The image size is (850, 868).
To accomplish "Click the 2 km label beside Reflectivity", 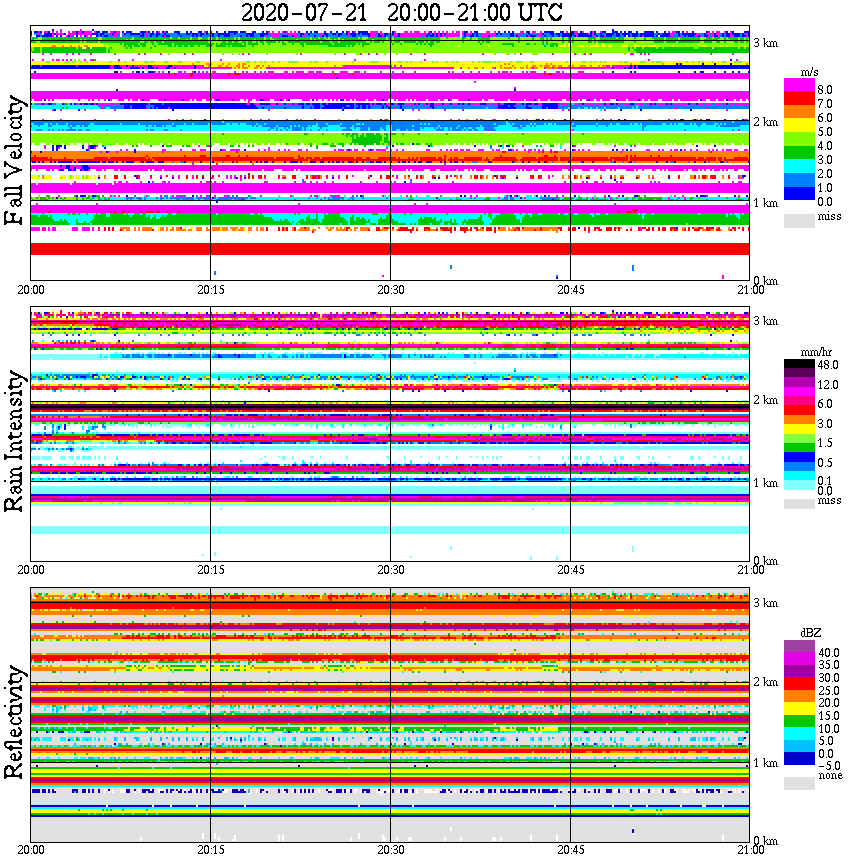I will coord(766,682).
